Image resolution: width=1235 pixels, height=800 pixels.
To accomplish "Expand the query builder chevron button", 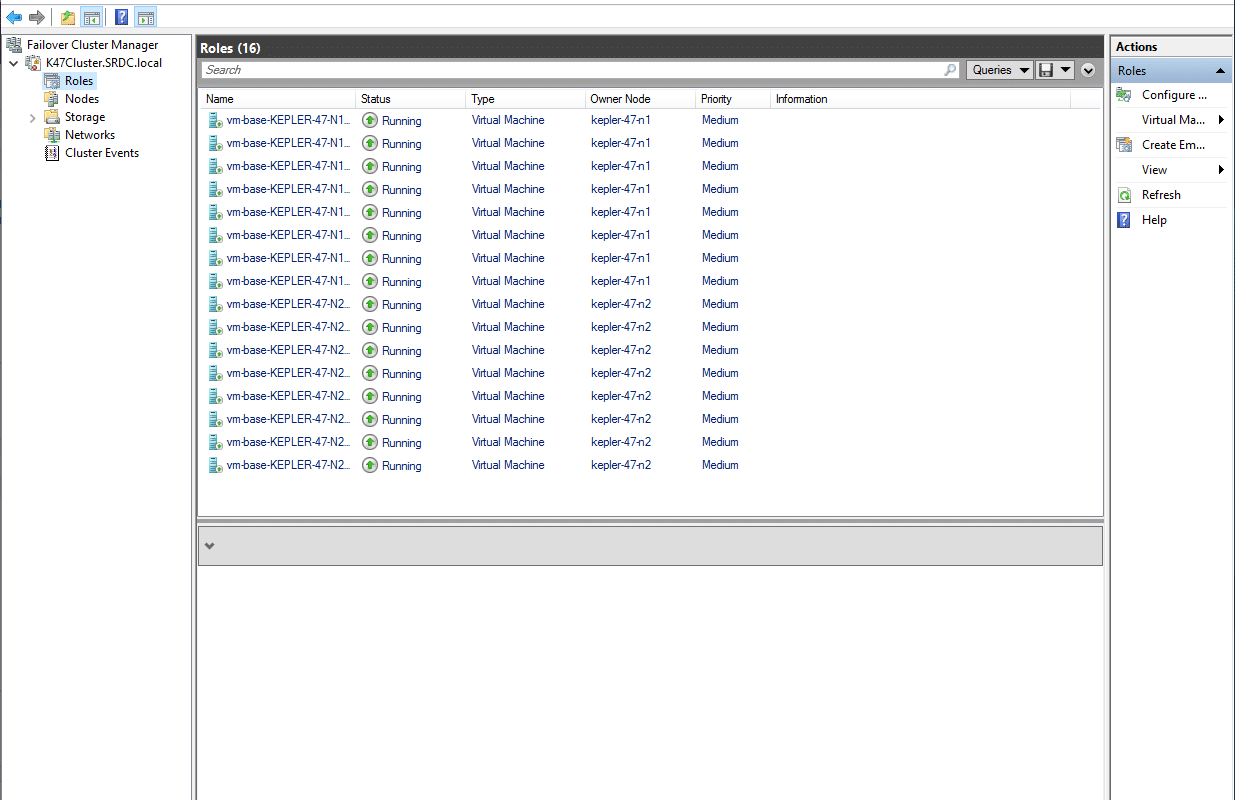I will pyautogui.click(x=1088, y=70).
